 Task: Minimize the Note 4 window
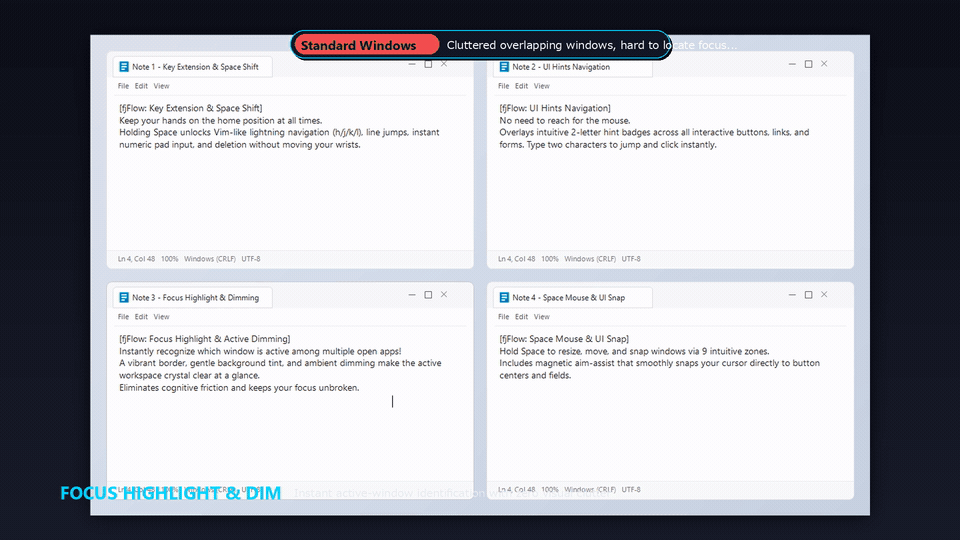coord(792,294)
